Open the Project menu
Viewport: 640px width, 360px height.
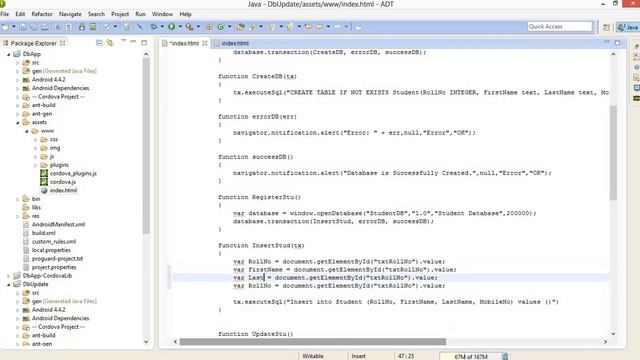click(120, 14)
